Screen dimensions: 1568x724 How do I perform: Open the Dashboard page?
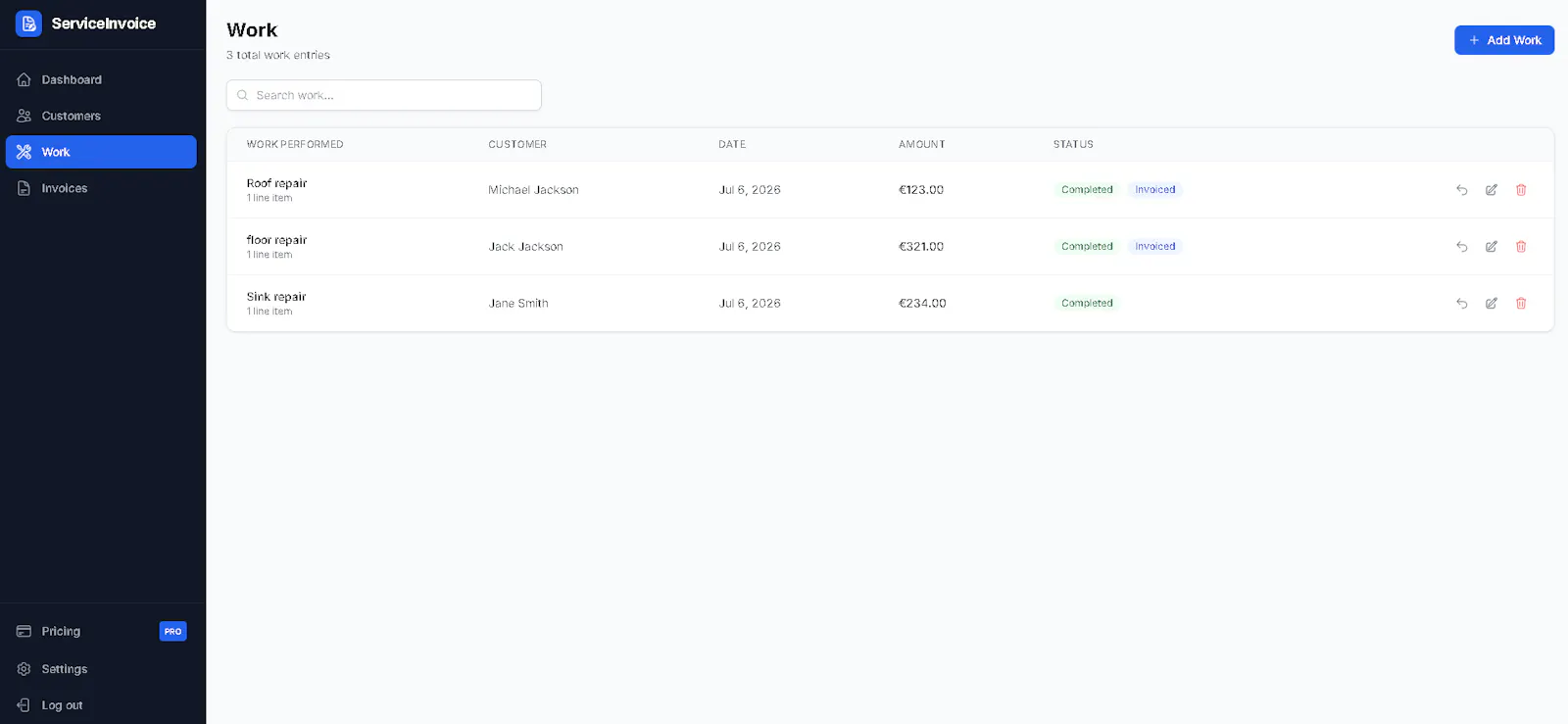(101, 79)
